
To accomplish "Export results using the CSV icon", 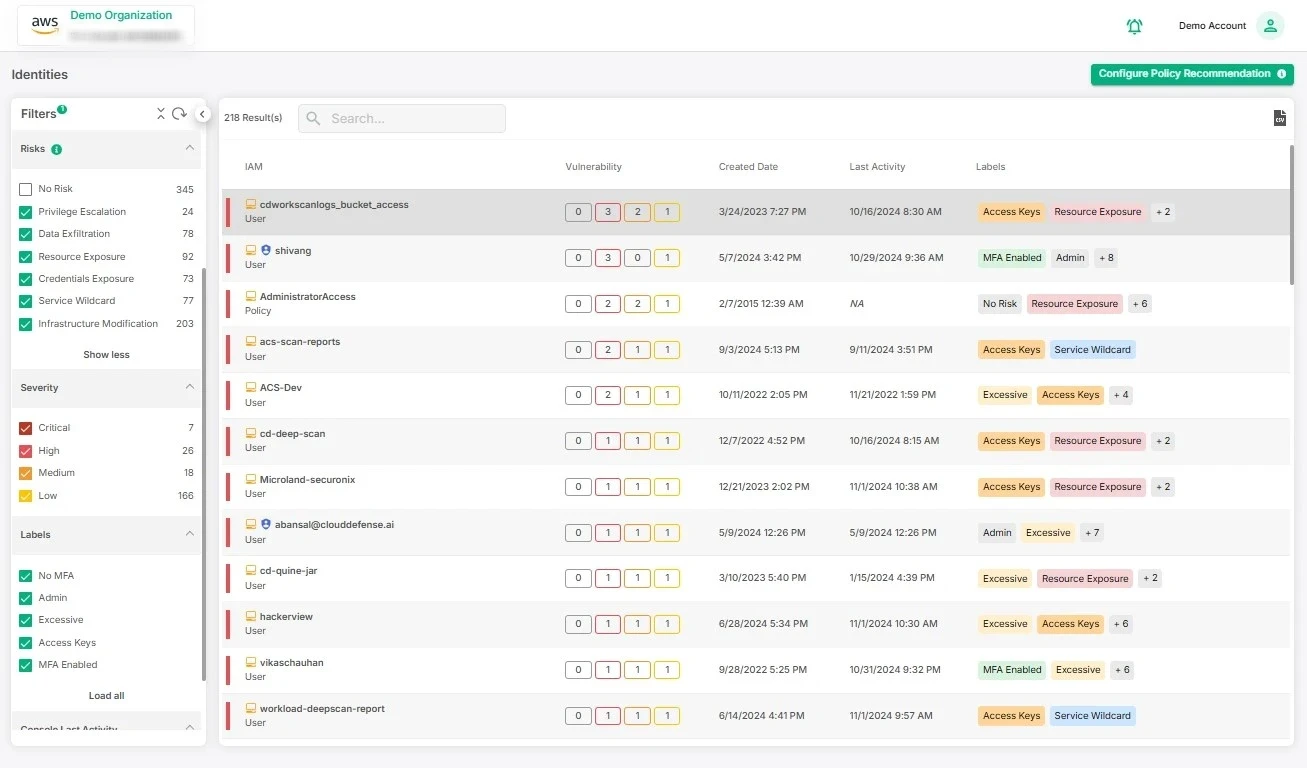I will pos(1279,118).
